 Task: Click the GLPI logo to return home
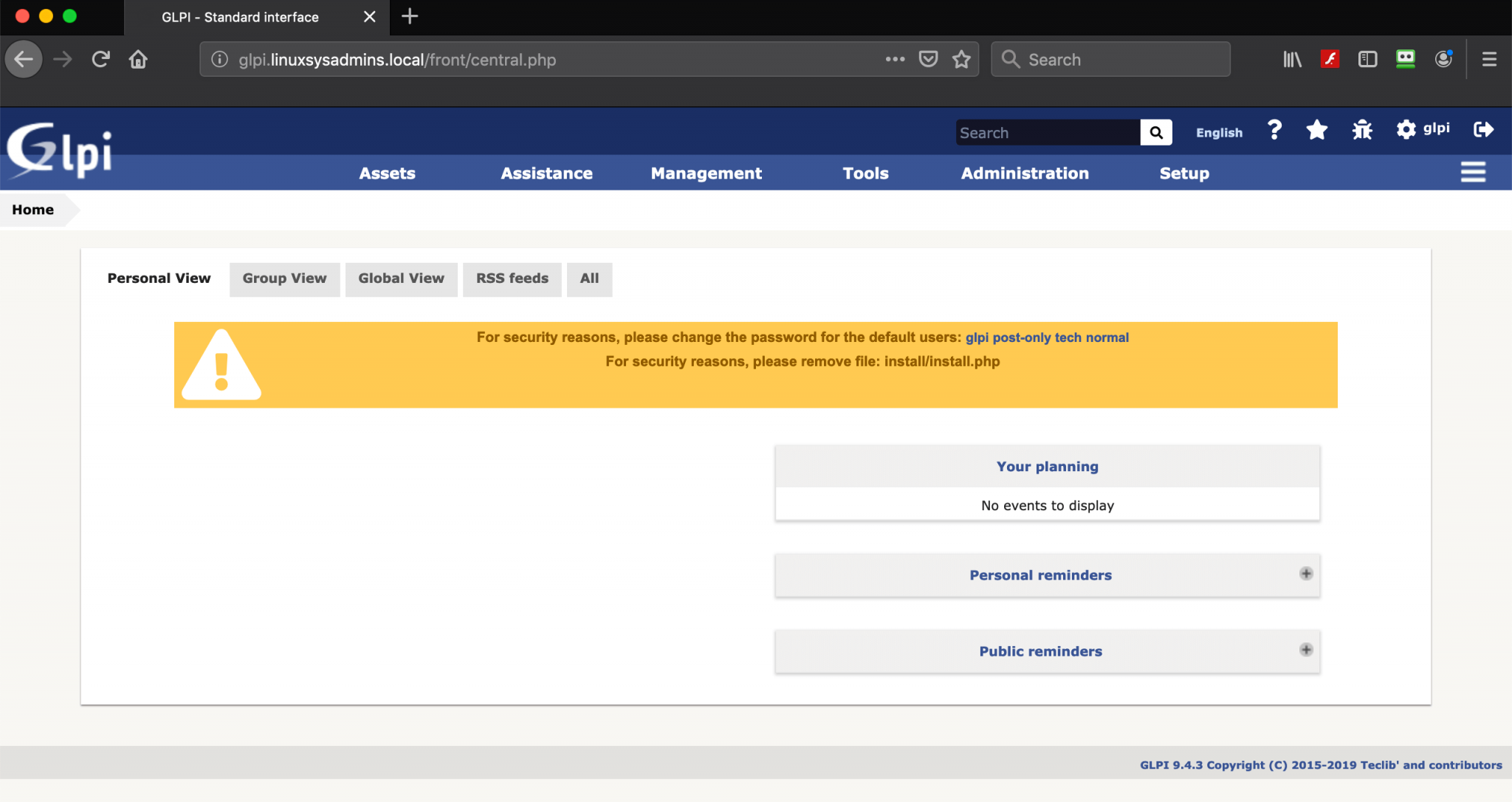coord(58,148)
